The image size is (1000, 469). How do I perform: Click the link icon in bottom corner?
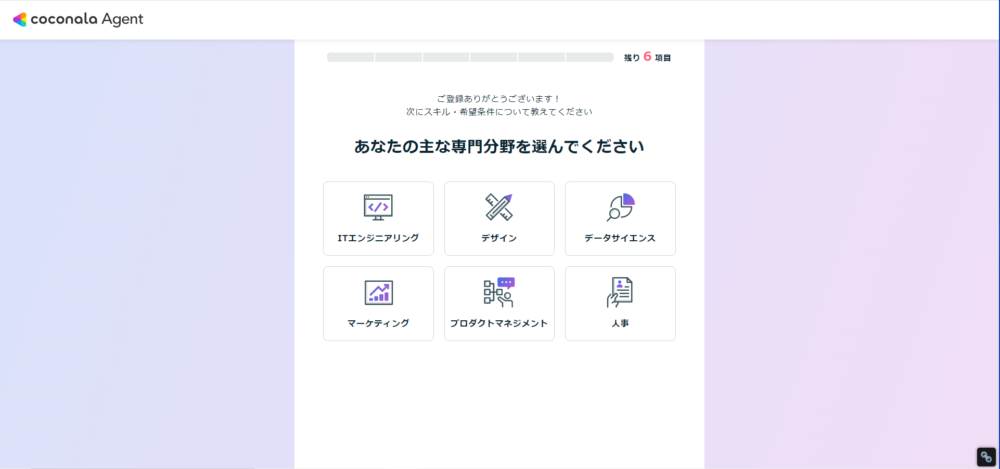pos(986,457)
